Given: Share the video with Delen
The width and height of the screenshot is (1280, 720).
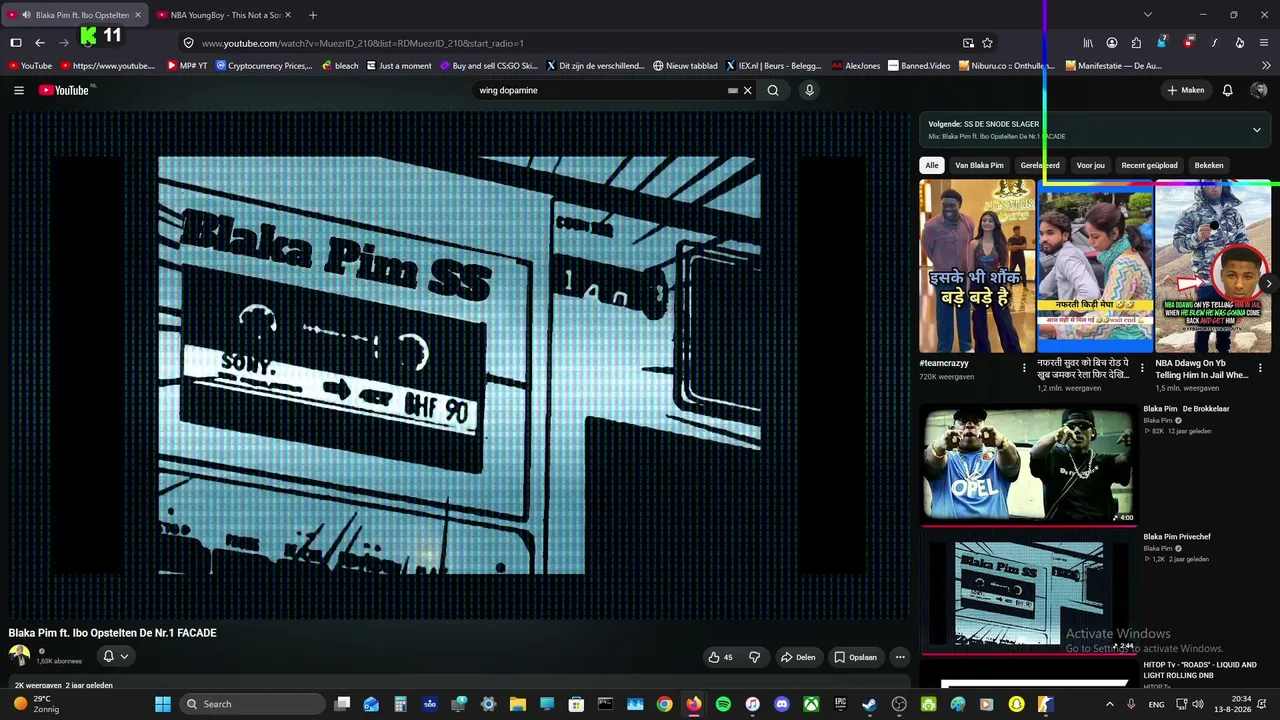Looking at the screenshot, I should tap(798, 657).
